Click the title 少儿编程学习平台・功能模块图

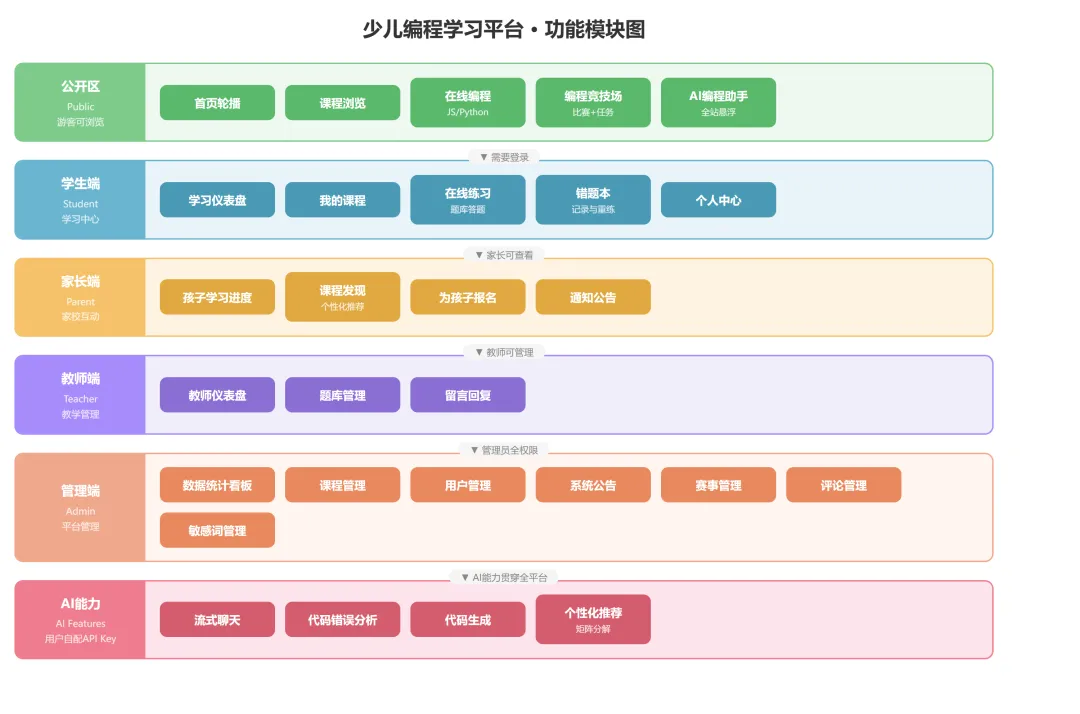(x=504, y=30)
